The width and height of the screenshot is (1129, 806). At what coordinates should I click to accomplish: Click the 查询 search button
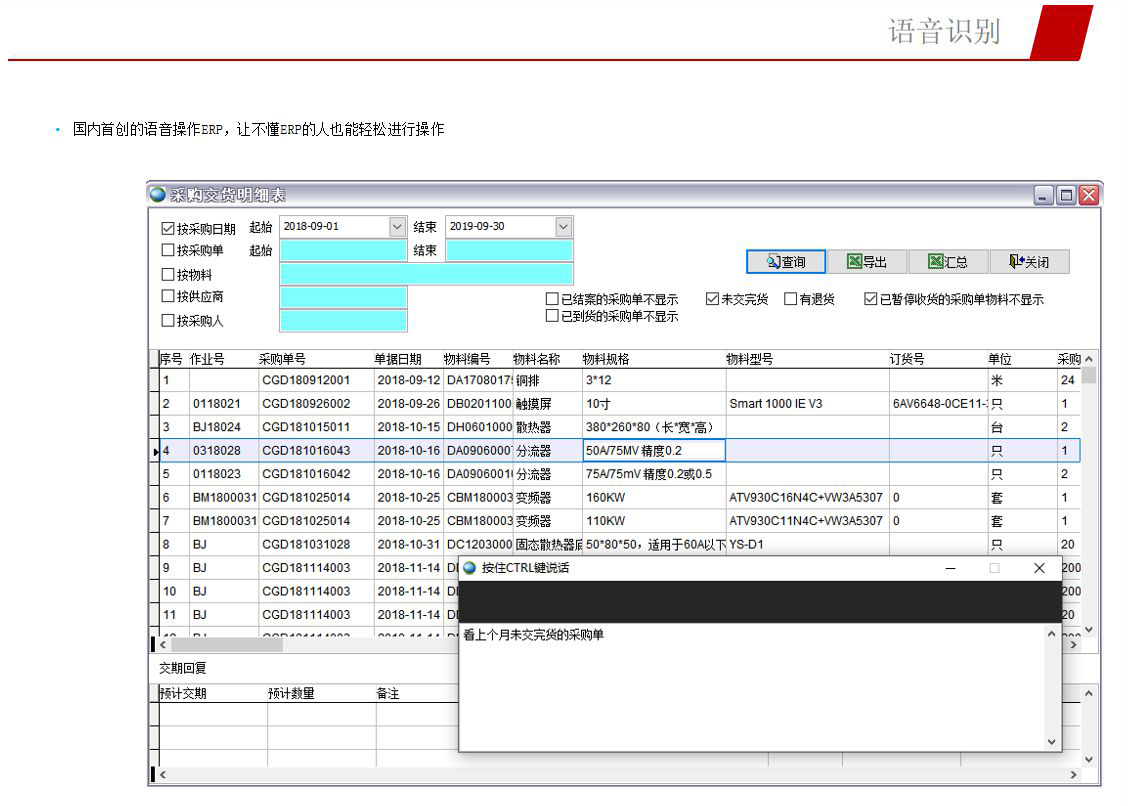point(786,262)
